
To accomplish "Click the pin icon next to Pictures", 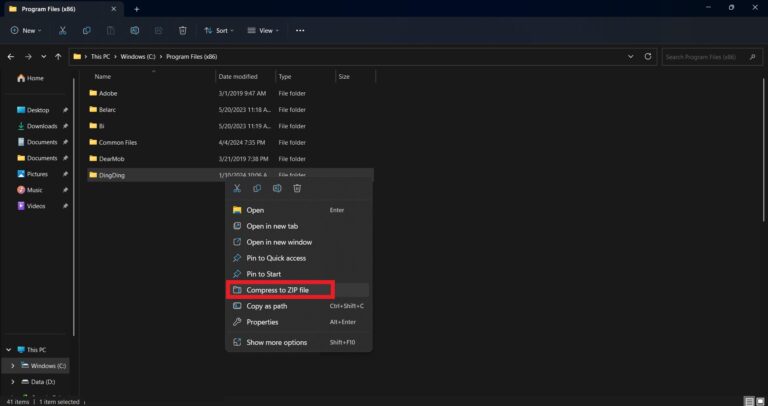I will coord(65,174).
